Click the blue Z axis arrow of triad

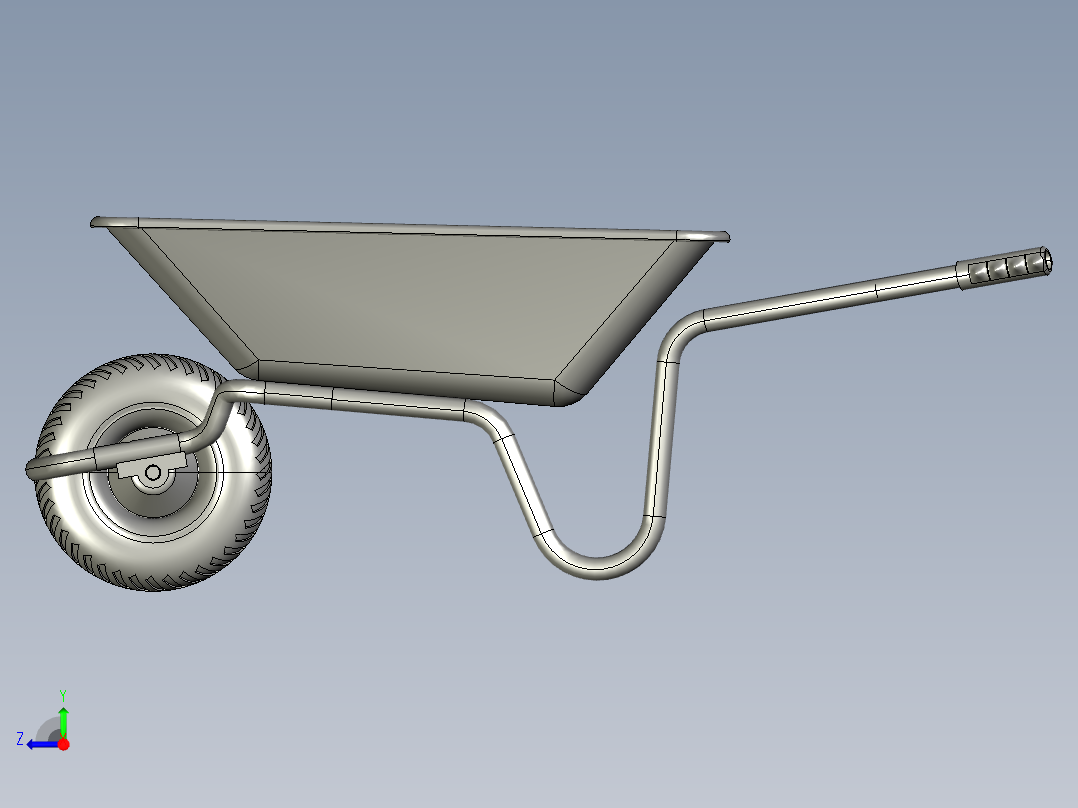(x=38, y=744)
